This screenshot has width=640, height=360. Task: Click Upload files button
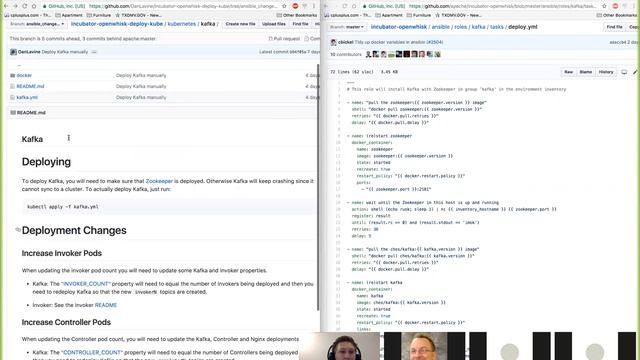(274, 24)
